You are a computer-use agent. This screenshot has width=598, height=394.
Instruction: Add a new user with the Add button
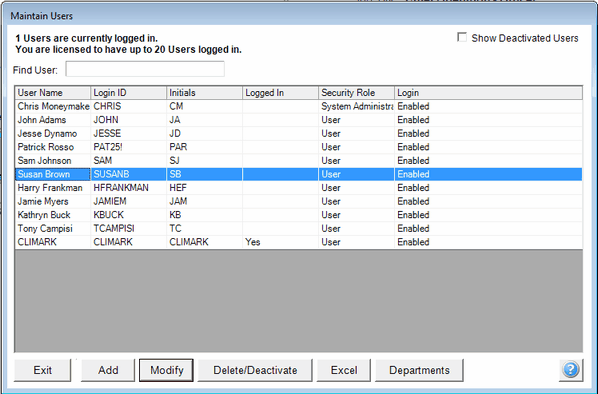tap(108, 370)
